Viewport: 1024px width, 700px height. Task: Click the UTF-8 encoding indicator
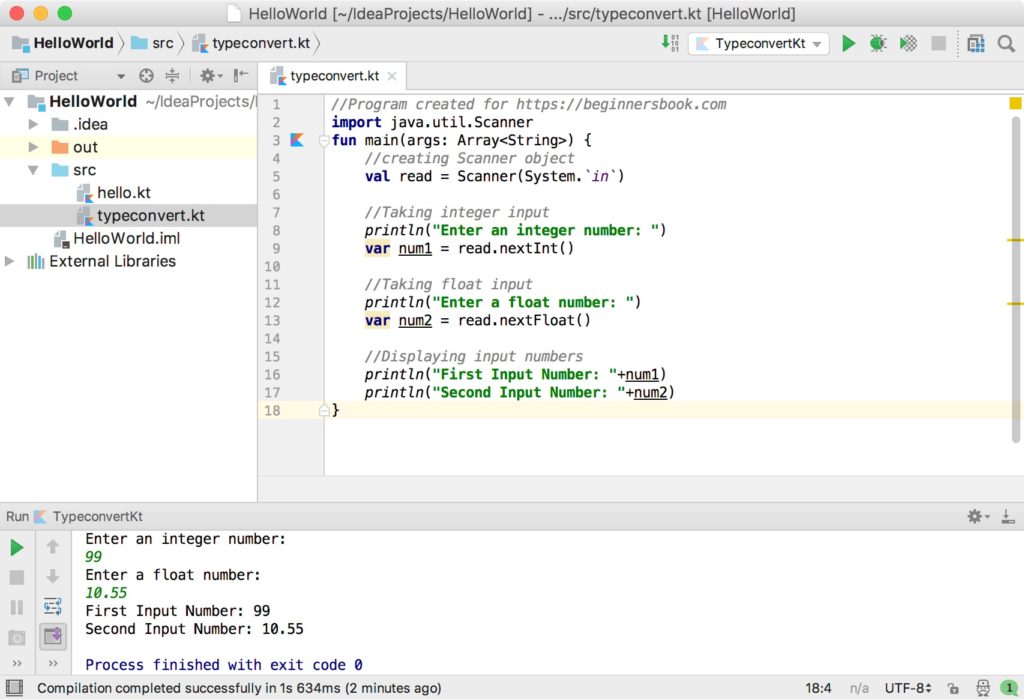click(x=907, y=688)
